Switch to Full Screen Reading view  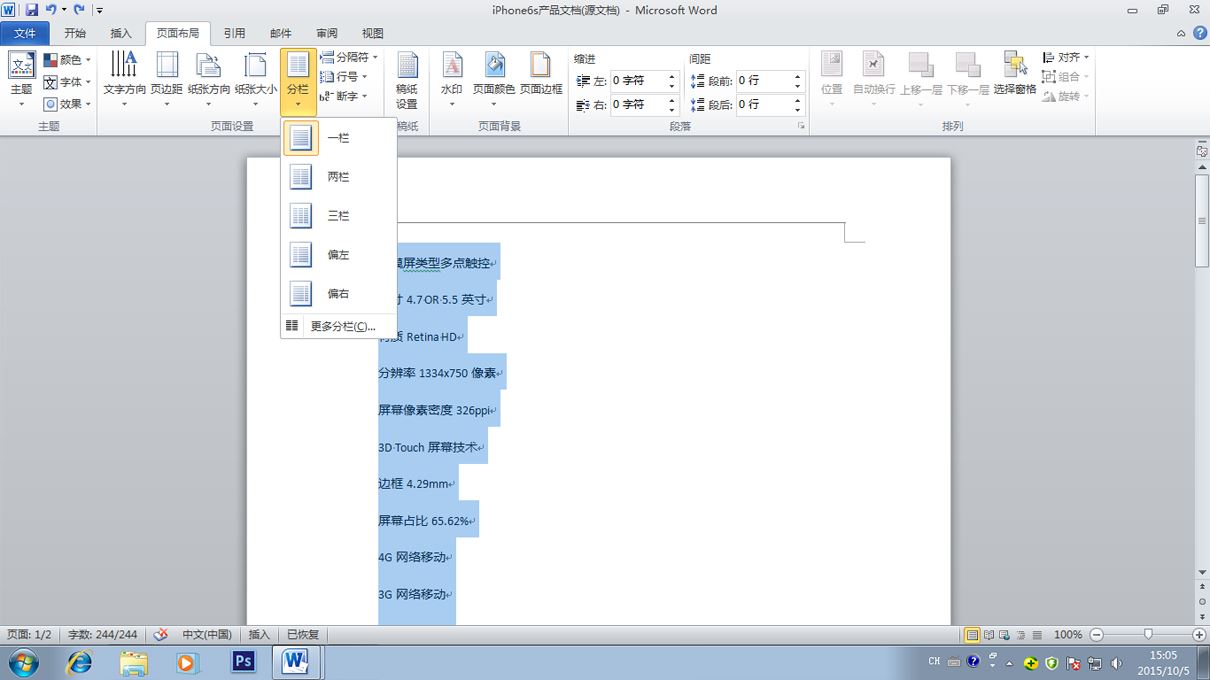tap(989, 635)
